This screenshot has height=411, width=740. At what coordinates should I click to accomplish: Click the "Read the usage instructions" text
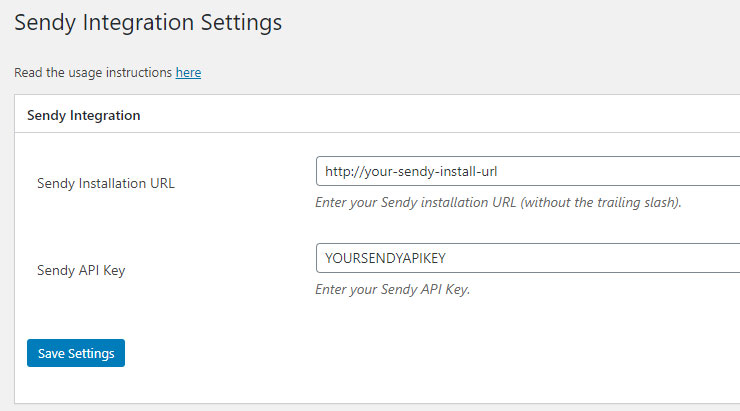93,73
